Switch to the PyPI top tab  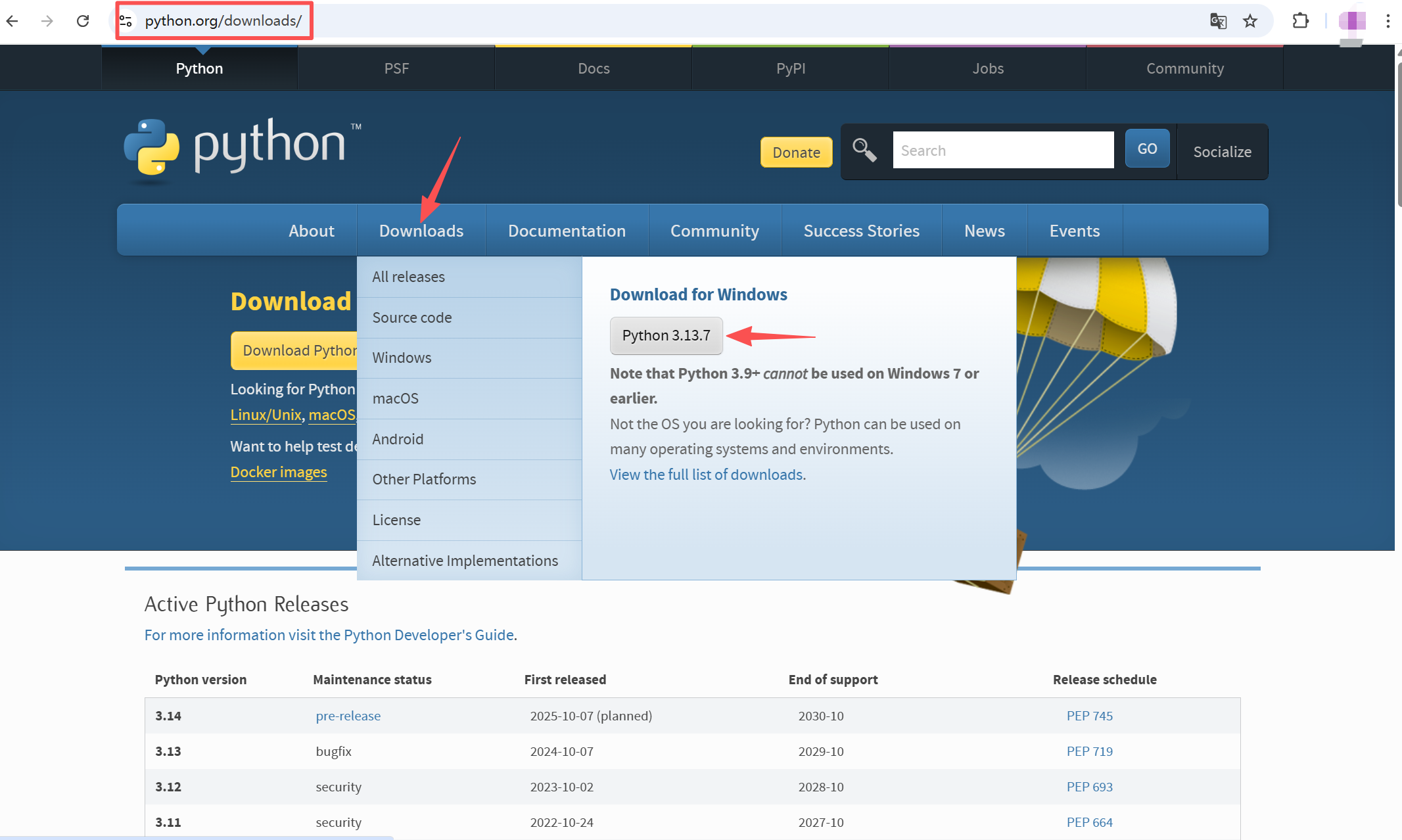(x=790, y=68)
